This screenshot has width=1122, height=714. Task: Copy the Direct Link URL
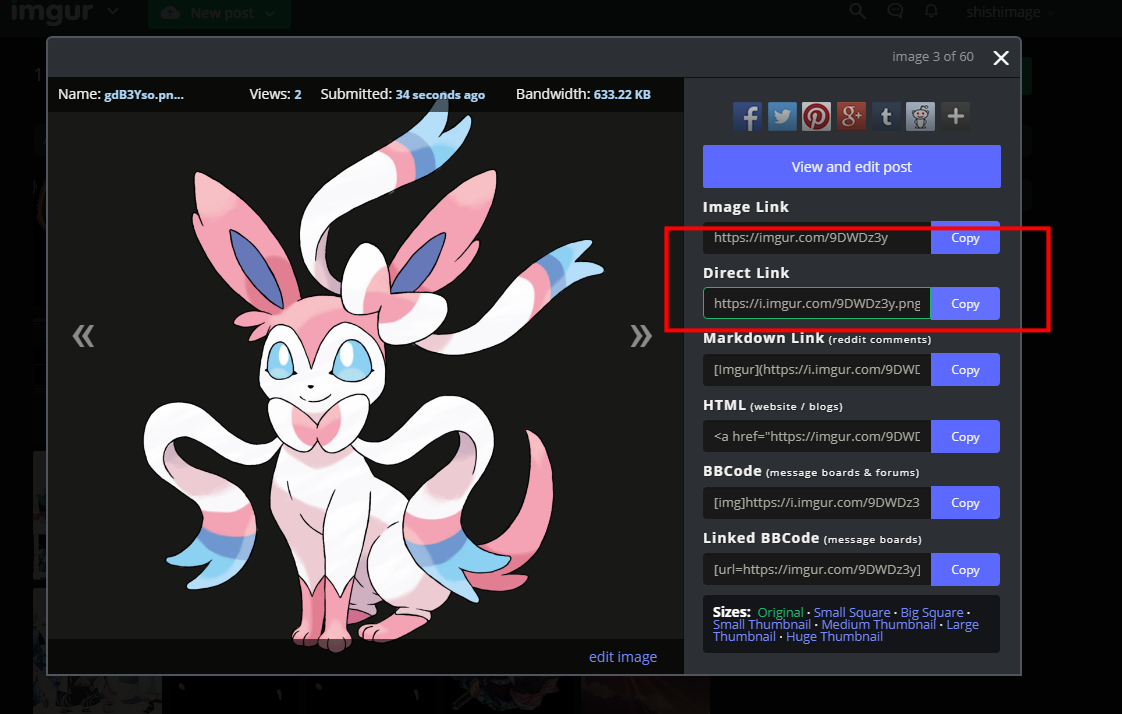tap(964, 303)
